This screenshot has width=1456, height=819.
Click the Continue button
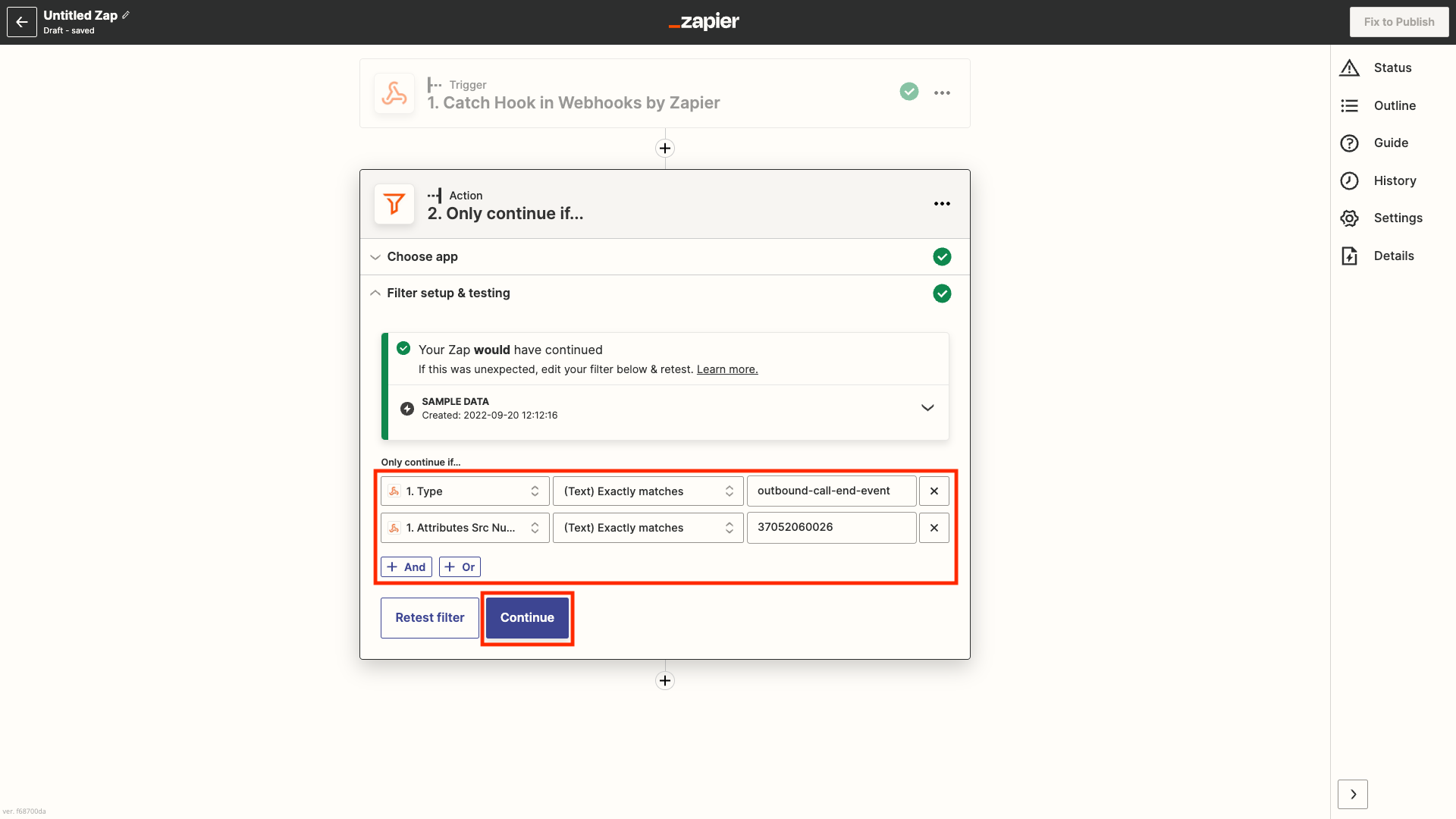point(527,618)
